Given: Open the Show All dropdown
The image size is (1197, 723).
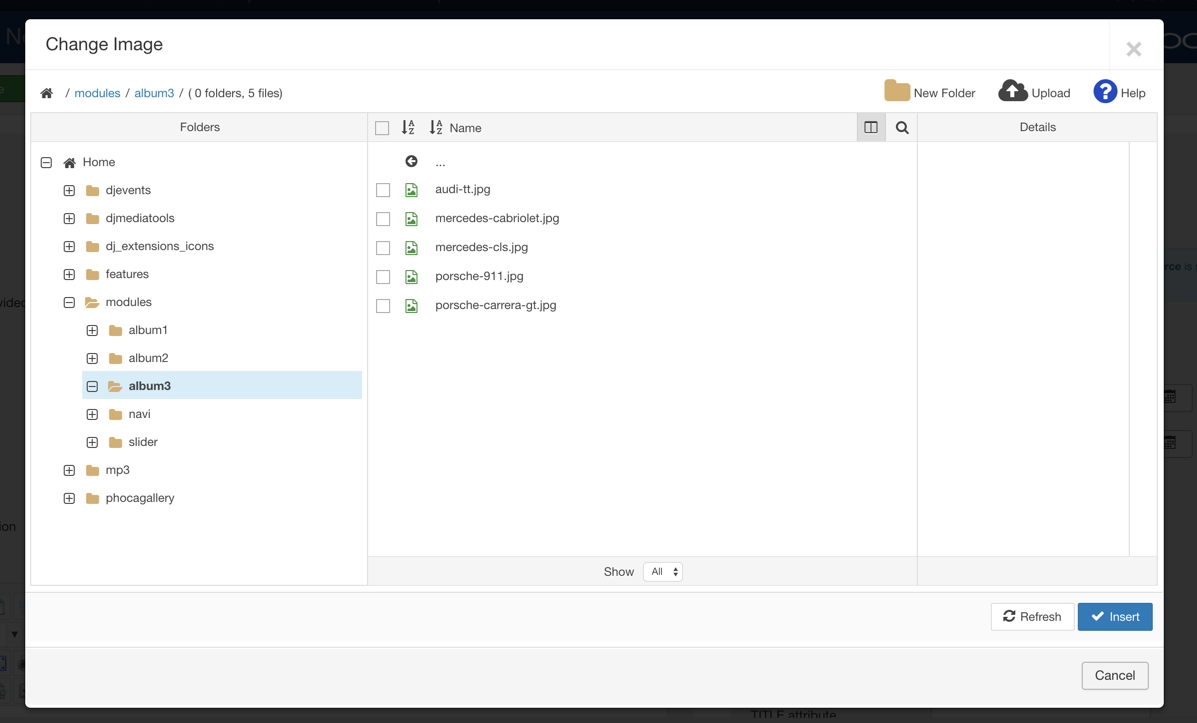Looking at the screenshot, I should click(663, 572).
